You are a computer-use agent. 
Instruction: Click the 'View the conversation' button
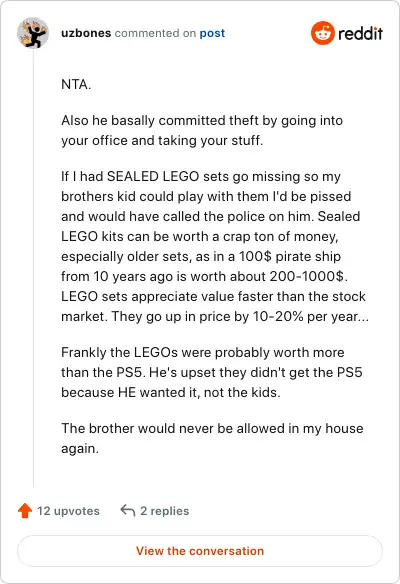(x=200, y=551)
